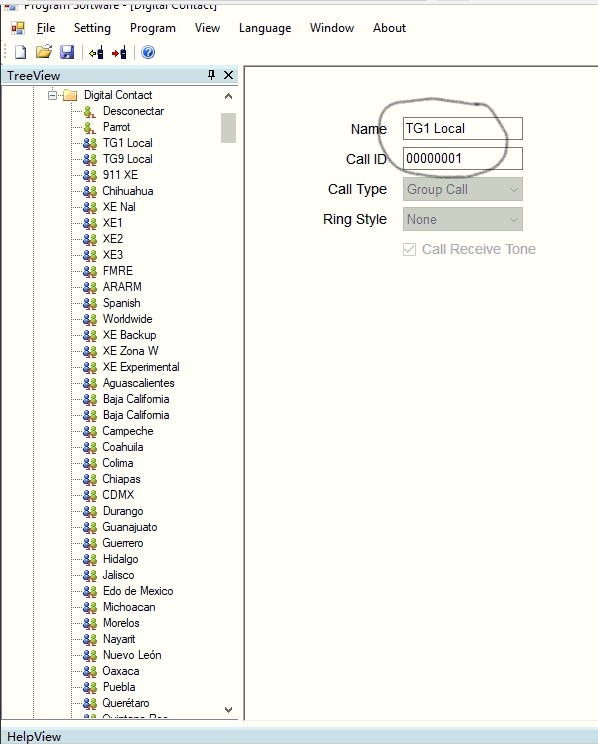Collapse the Digital Contact tree folder

coord(52,95)
